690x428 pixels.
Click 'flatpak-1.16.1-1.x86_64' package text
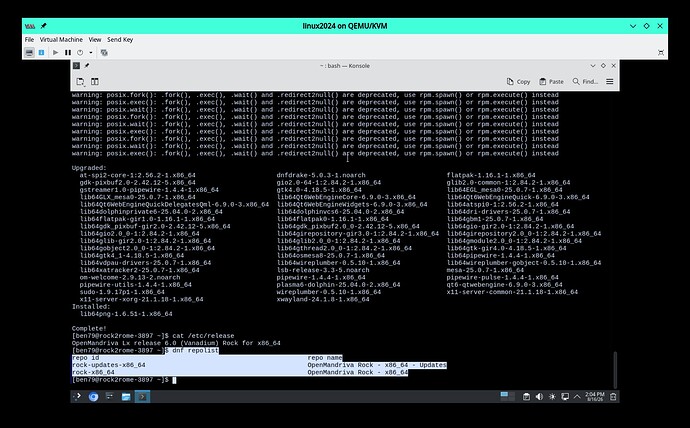click(x=491, y=175)
